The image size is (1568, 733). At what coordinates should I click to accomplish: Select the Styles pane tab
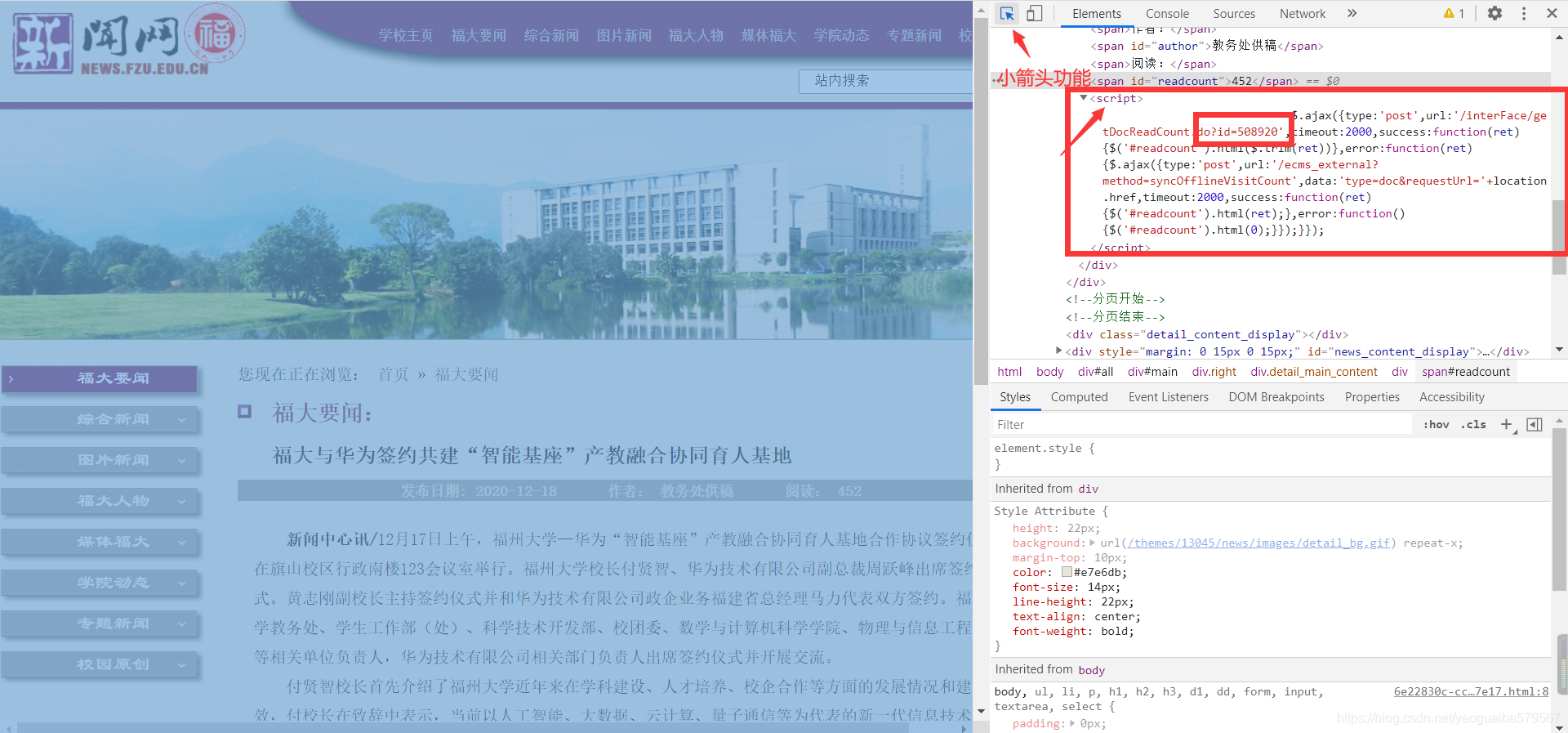coord(1015,396)
